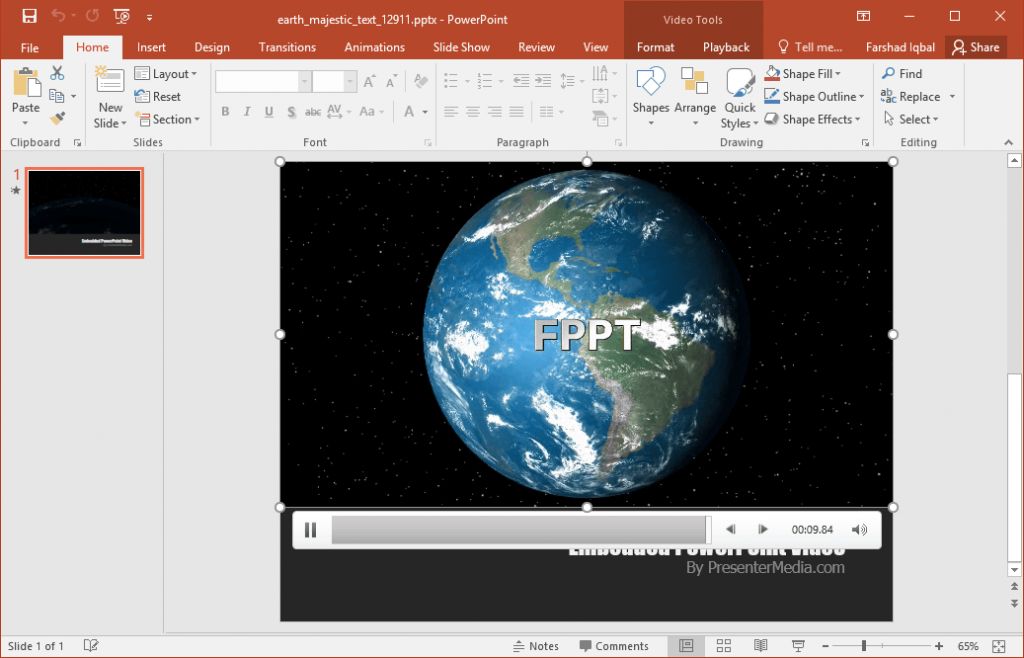1024x658 pixels.
Task: Click the Find icon in Editing group
Action: tap(899, 73)
